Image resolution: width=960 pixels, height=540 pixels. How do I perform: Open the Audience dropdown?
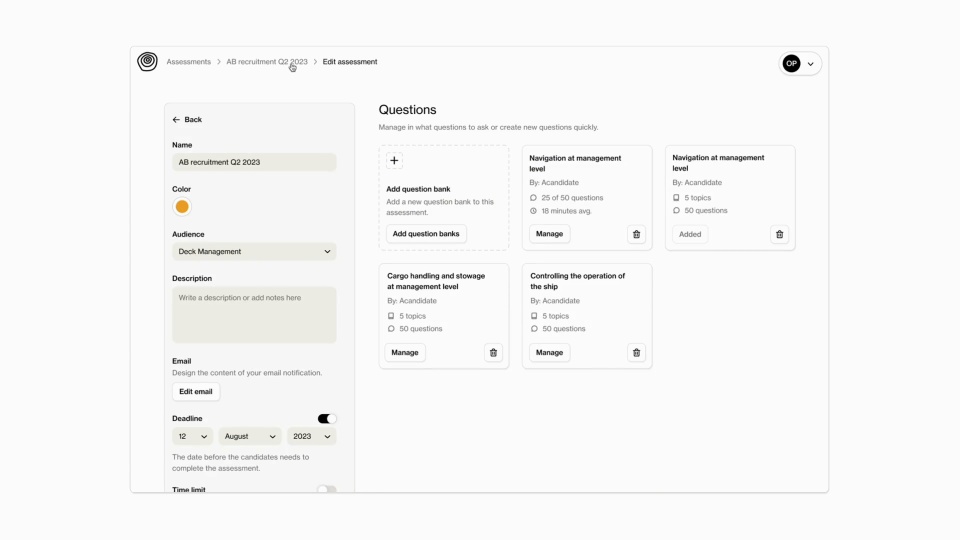point(254,252)
